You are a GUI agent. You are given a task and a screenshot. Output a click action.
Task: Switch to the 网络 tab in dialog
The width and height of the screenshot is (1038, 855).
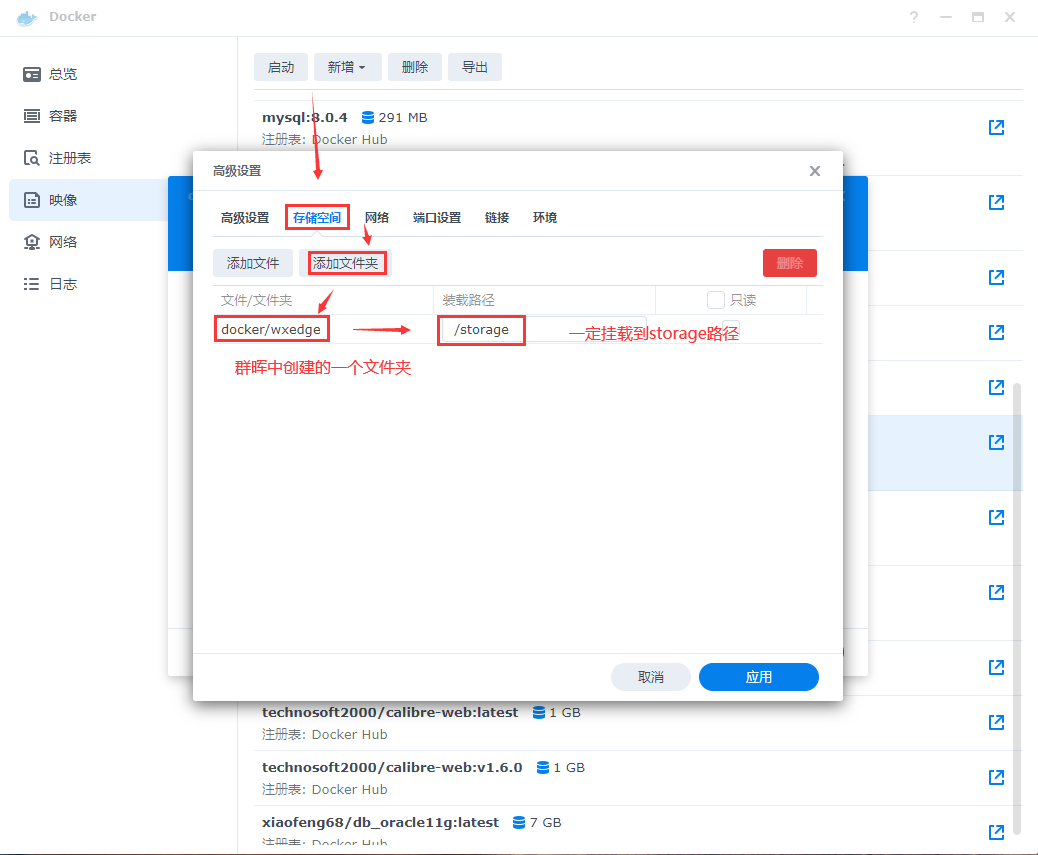pos(377,217)
